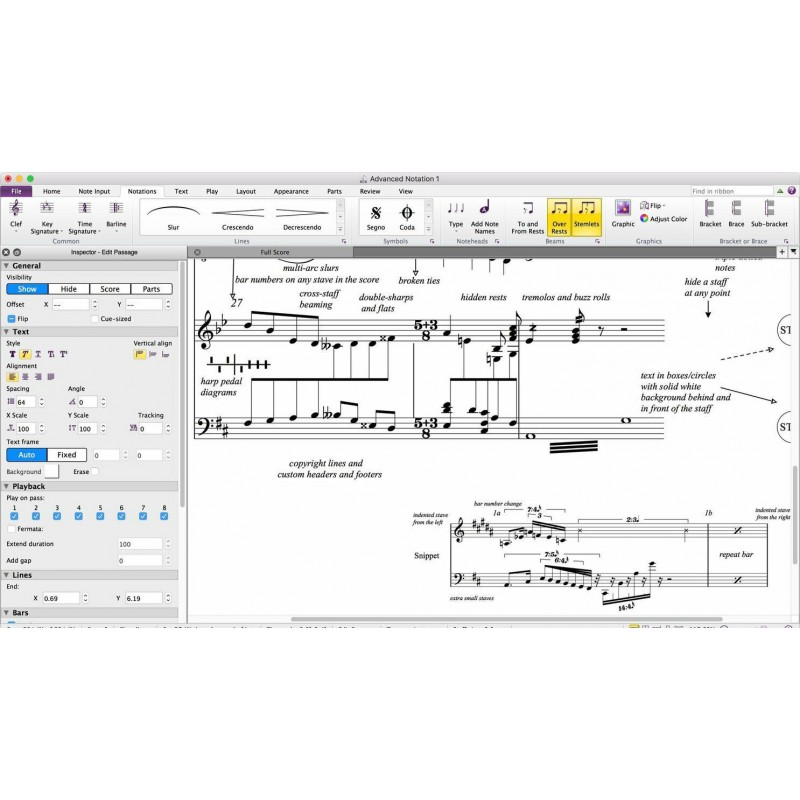Click Add Note Names in Noteheads

click(x=485, y=215)
